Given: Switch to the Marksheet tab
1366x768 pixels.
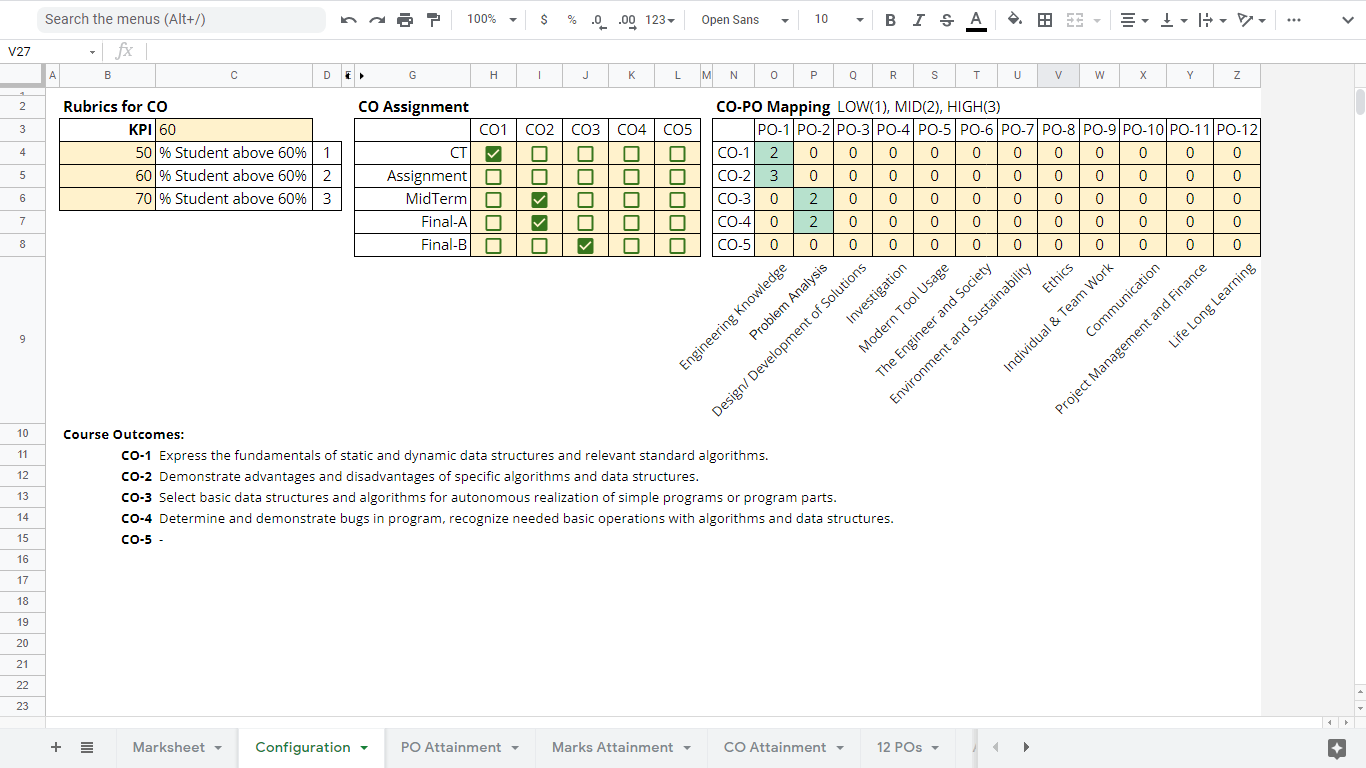Looking at the screenshot, I should (169, 747).
